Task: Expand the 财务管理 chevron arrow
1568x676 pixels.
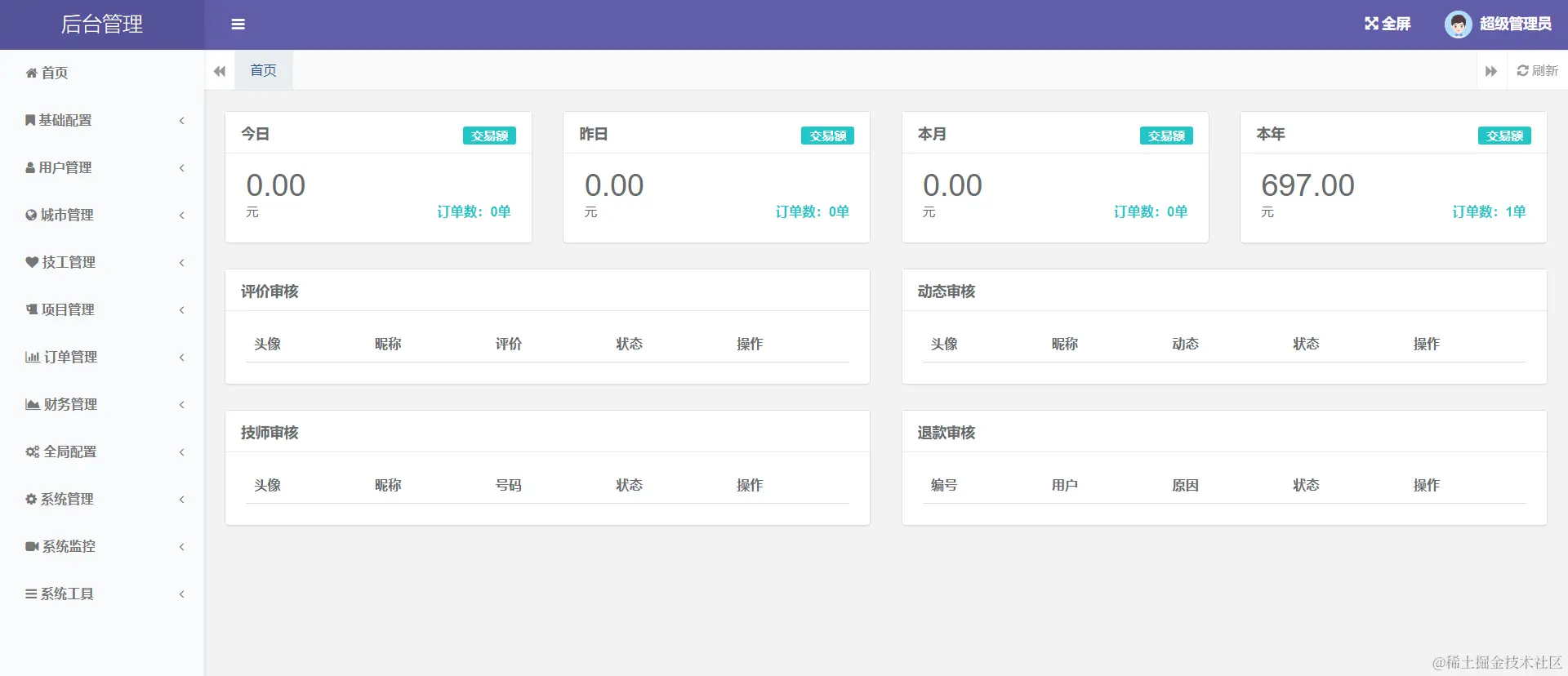Action: coord(182,405)
